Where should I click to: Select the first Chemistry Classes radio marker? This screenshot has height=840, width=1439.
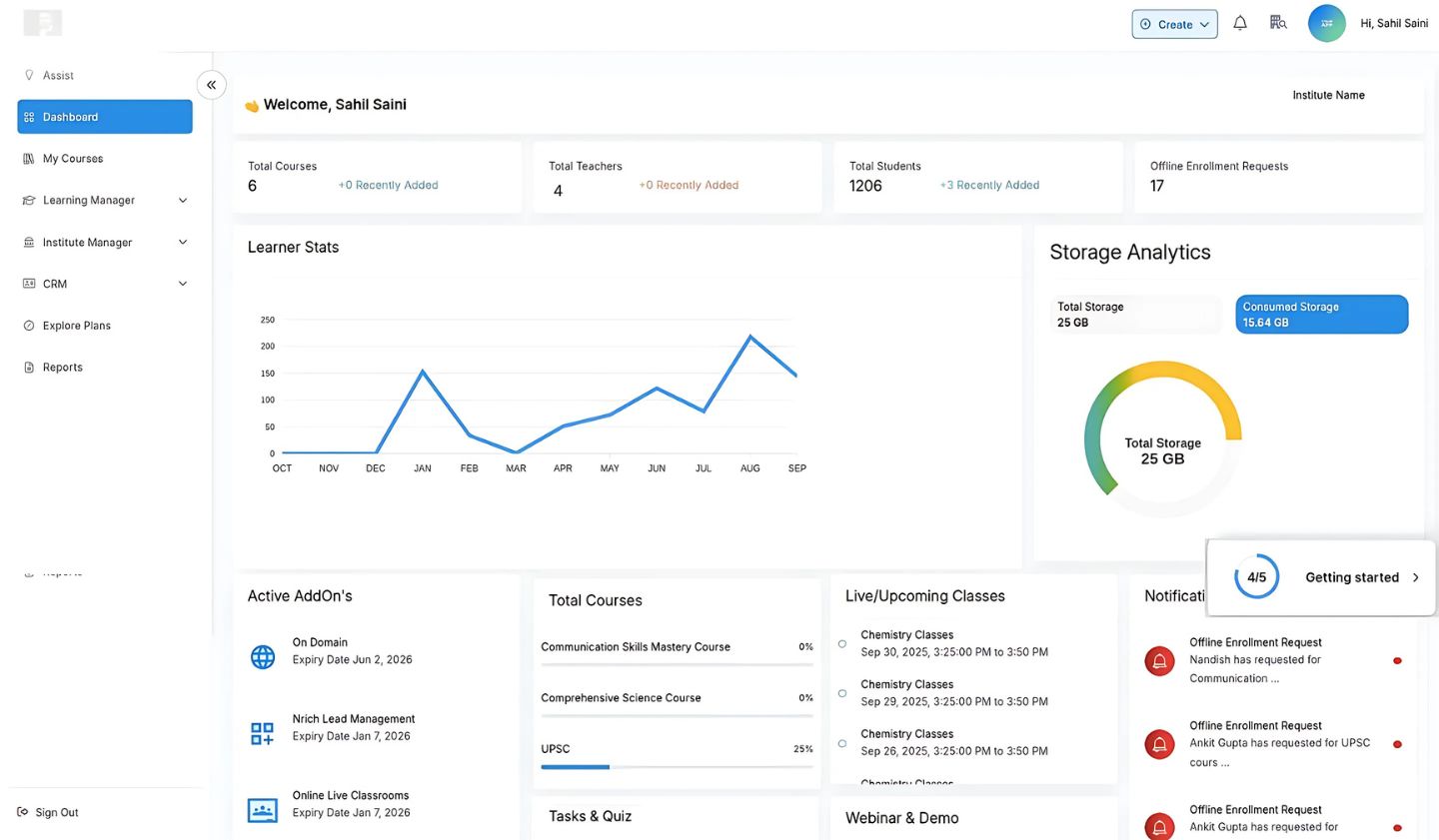842,643
